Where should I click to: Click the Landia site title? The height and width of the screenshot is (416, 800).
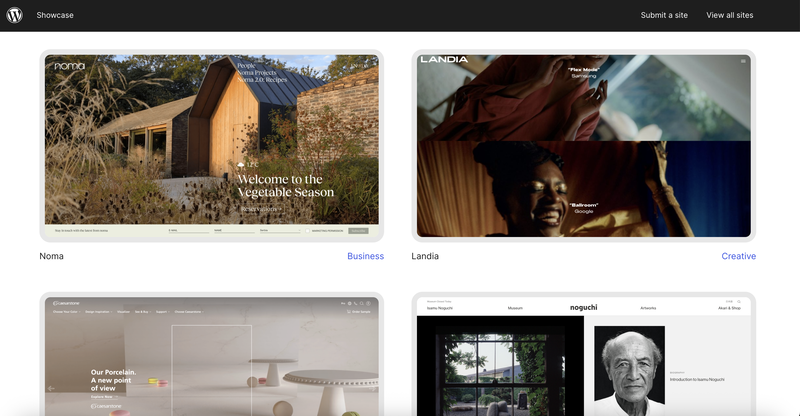(x=425, y=256)
